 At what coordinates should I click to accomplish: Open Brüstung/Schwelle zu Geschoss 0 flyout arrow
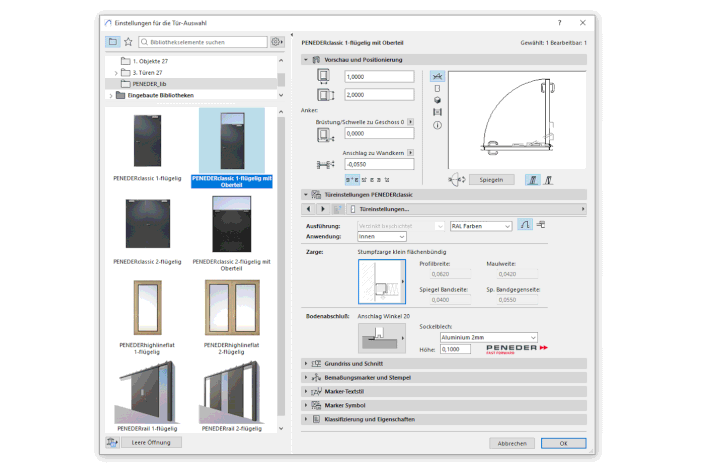click(x=411, y=122)
